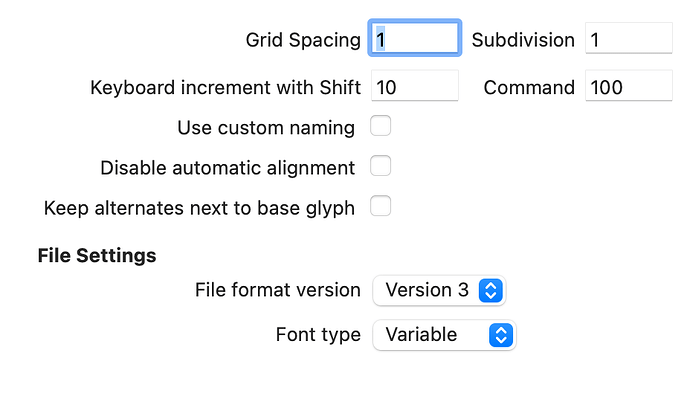Click the Disable automatic alignment label
This screenshot has width=690, height=405.
click(228, 168)
